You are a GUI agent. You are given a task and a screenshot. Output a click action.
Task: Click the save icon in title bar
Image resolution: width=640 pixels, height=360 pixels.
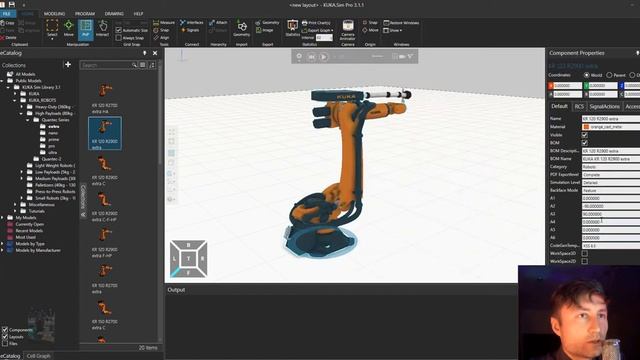pos(11,4)
